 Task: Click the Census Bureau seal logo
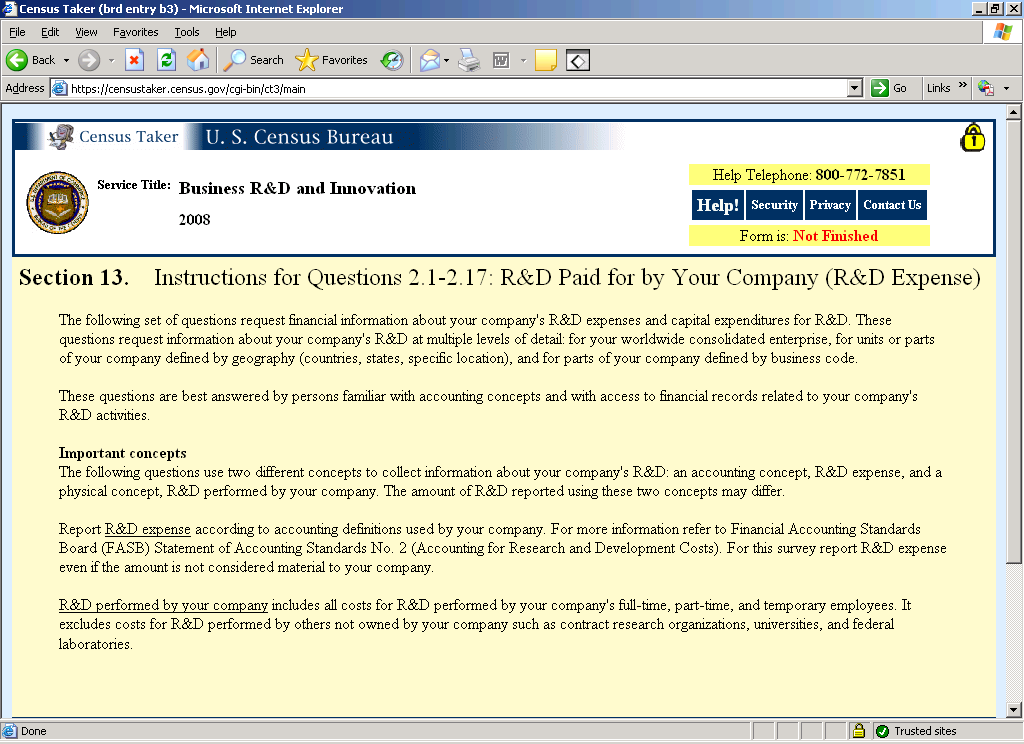57,203
